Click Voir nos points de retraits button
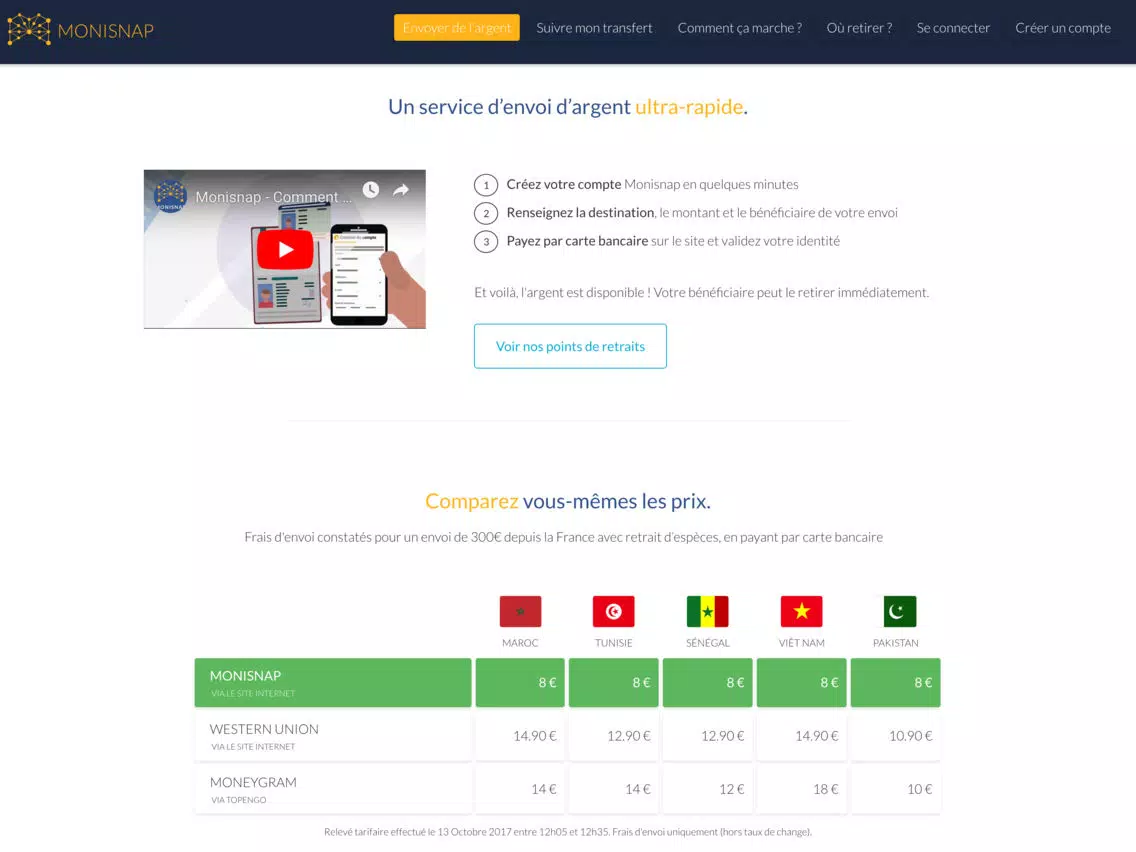1136x852 pixels. (x=570, y=346)
